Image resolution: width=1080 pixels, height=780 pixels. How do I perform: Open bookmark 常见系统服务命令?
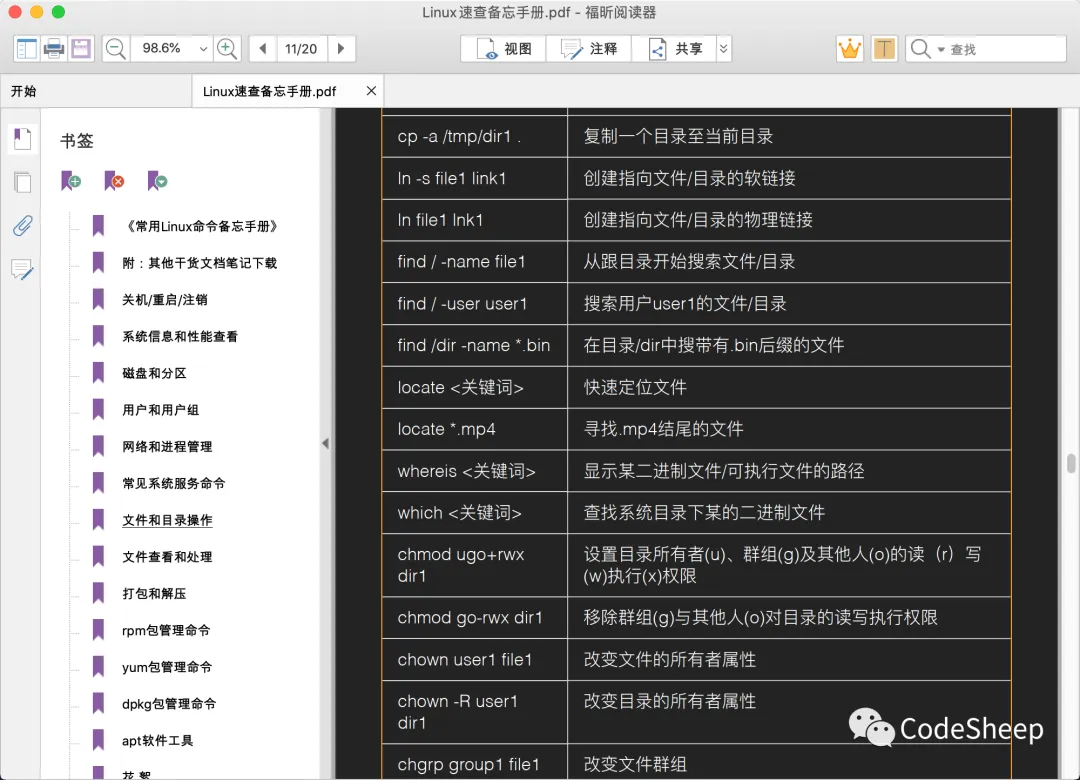174,483
